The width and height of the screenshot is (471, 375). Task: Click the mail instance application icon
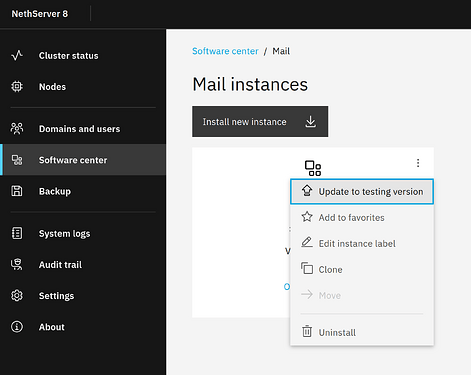[313, 168]
